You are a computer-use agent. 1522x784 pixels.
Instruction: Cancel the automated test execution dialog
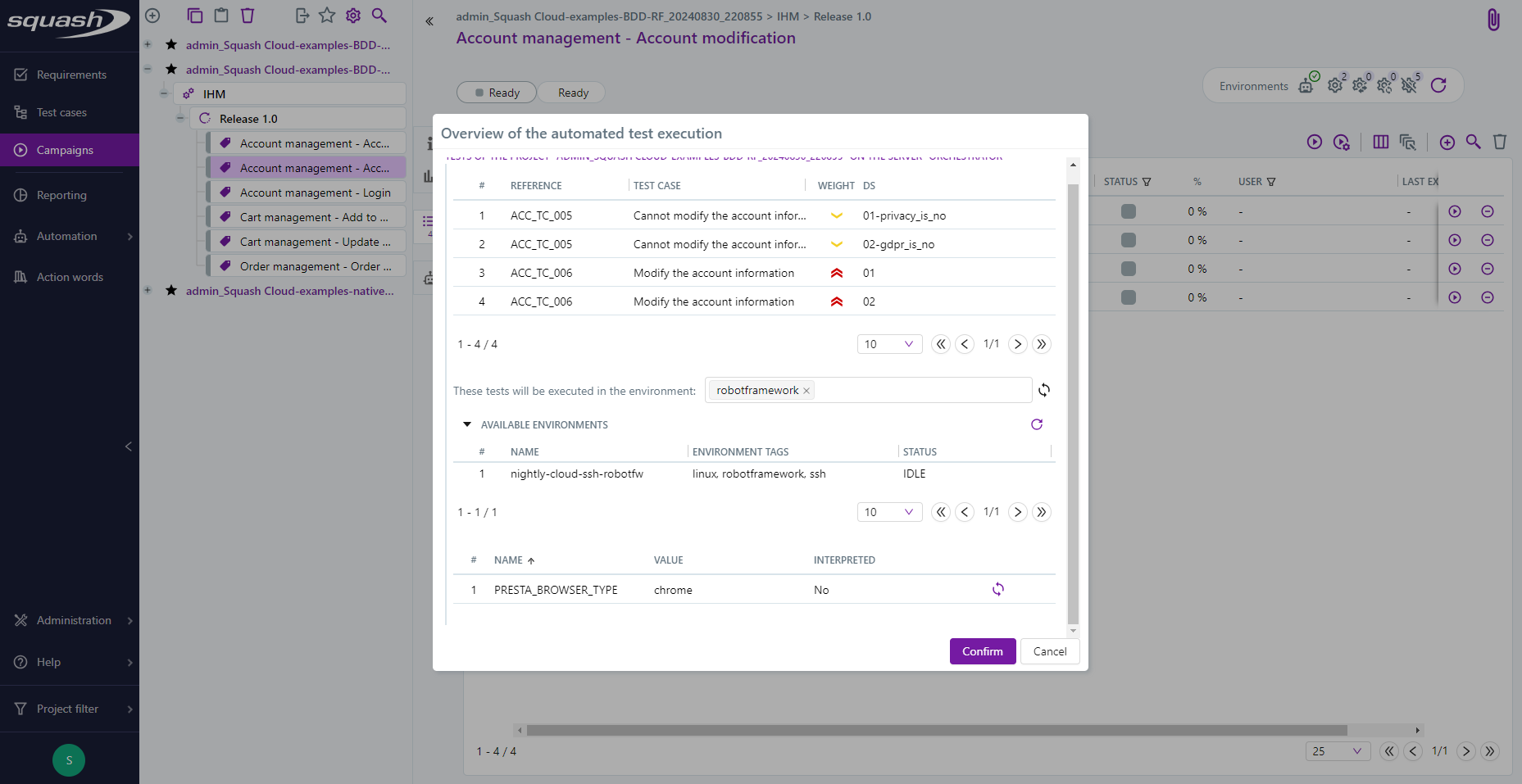click(1049, 651)
